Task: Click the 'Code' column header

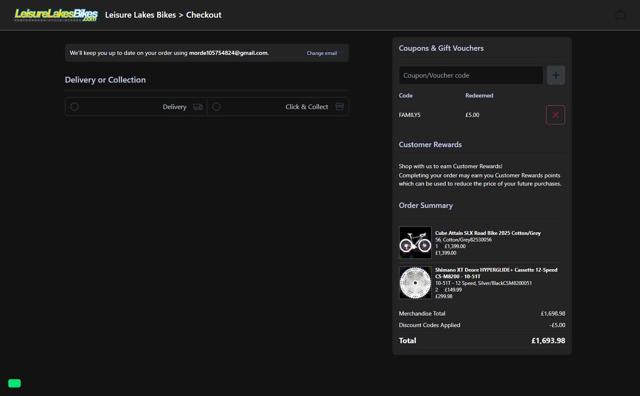Action: click(x=406, y=96)
